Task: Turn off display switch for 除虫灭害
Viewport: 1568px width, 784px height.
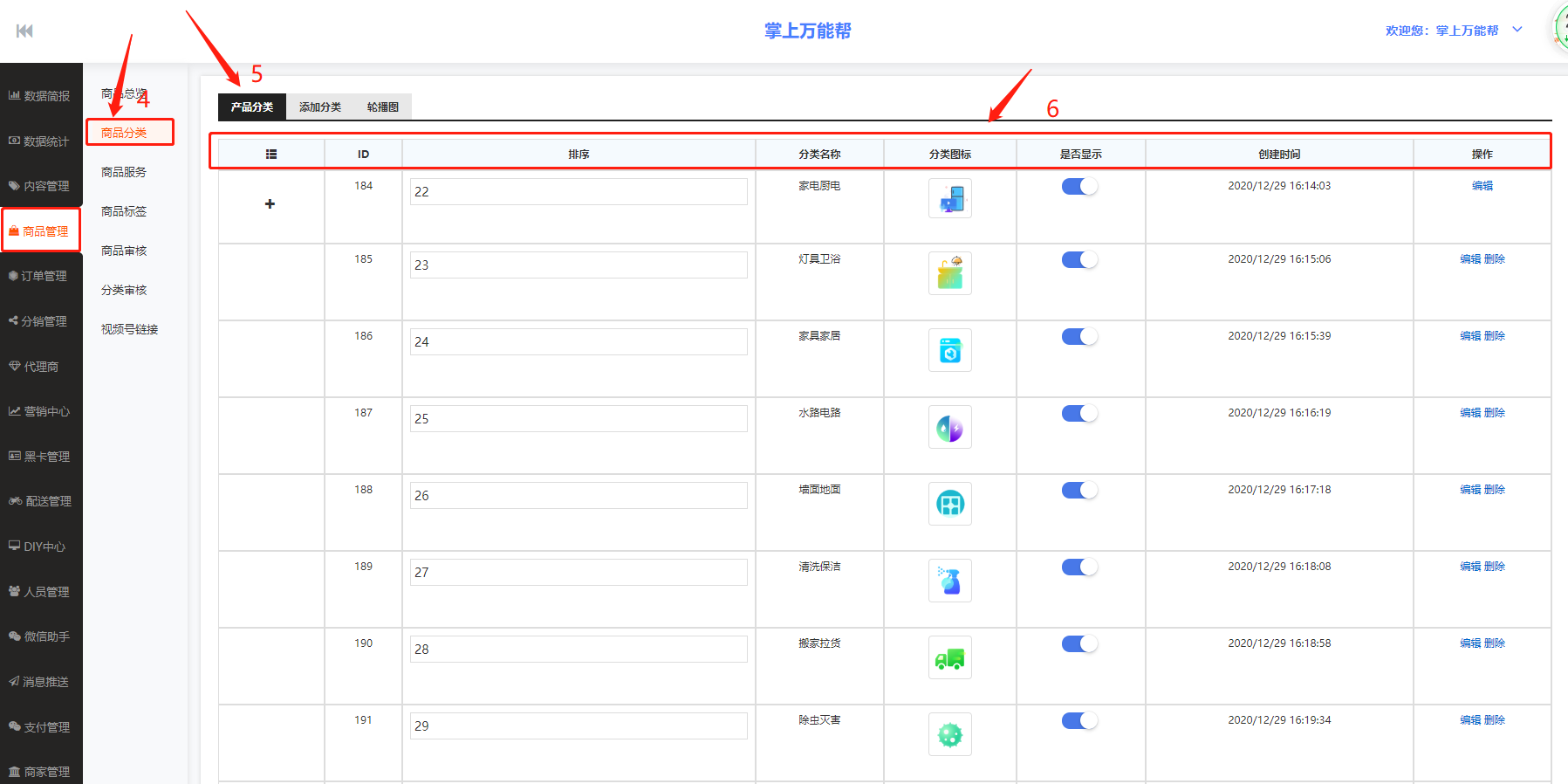Action: 1079,721
